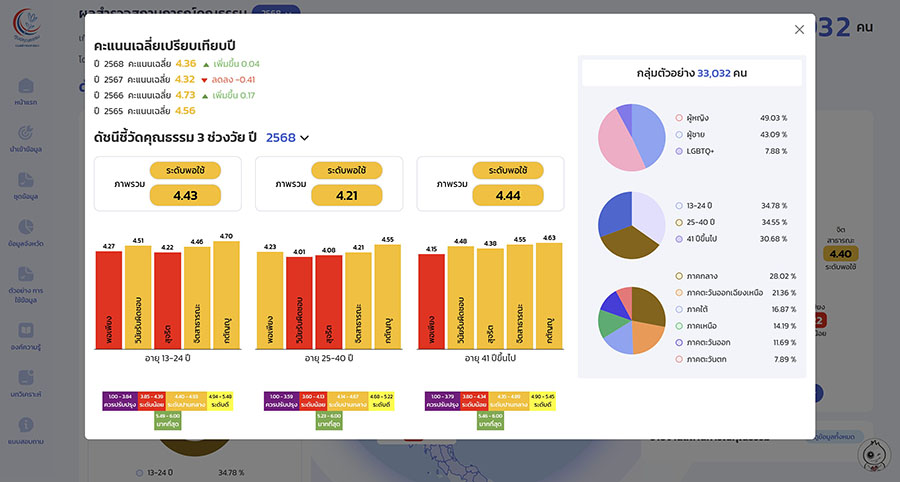
Task: Toggle the 25-40 ปี legend marker
Action: click(679, 221)
